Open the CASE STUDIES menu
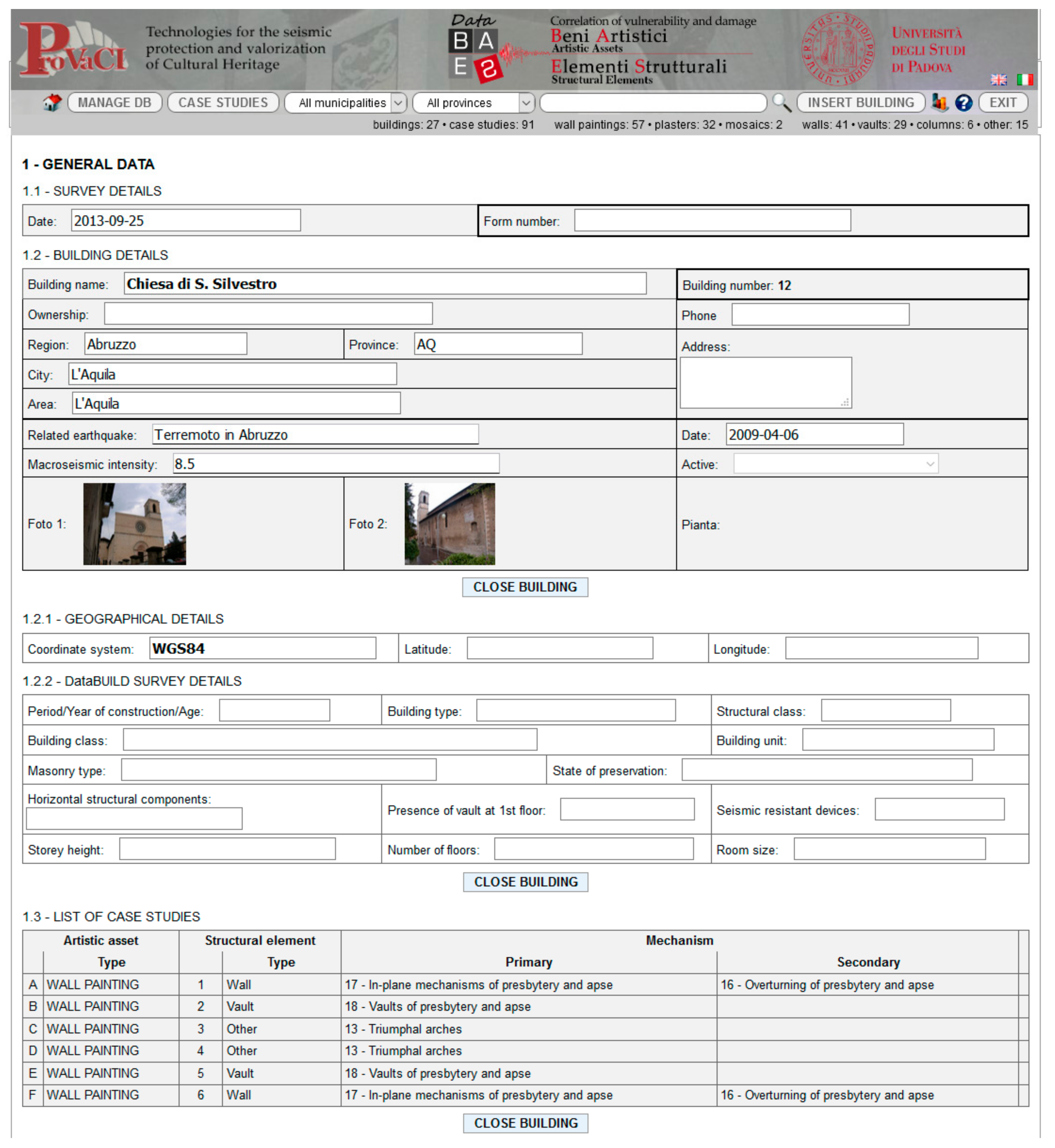The image size is (1055, 1148). point(223,103)
